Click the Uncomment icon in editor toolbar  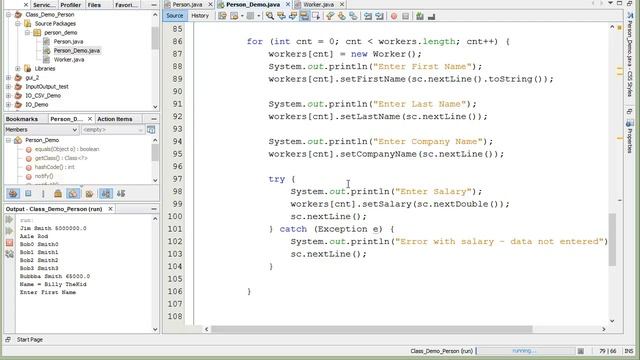pos(431,16)
